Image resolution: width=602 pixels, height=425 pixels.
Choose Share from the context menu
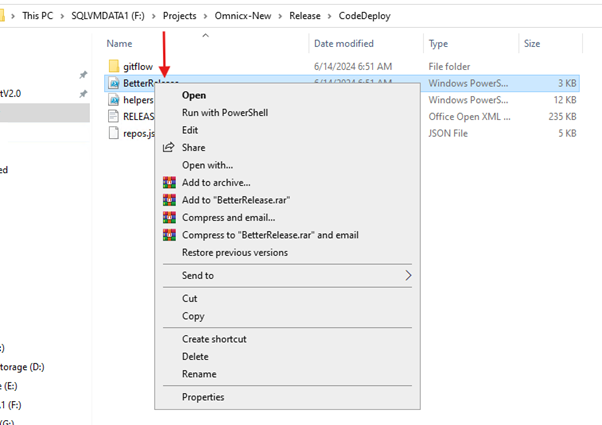click(194, 147)
